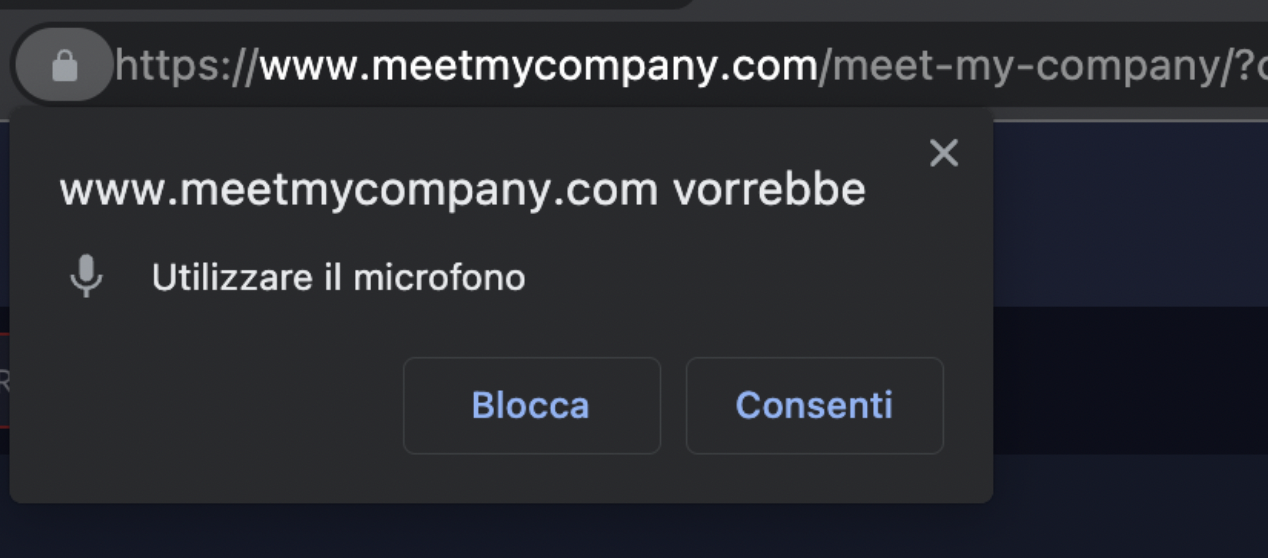
Task: Click the microphone icon in the permission prompt
Action: point(86,276)
